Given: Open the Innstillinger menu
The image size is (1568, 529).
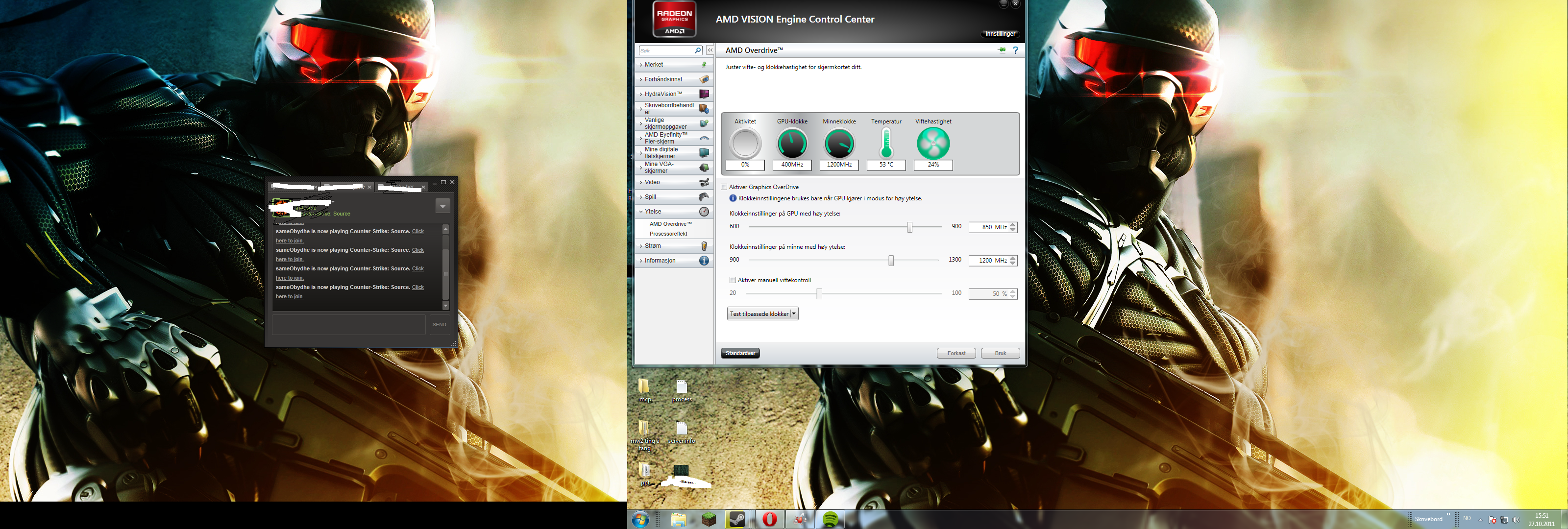Looking at the screenshot, I should pyautogui.click(x=1000, y=34).
